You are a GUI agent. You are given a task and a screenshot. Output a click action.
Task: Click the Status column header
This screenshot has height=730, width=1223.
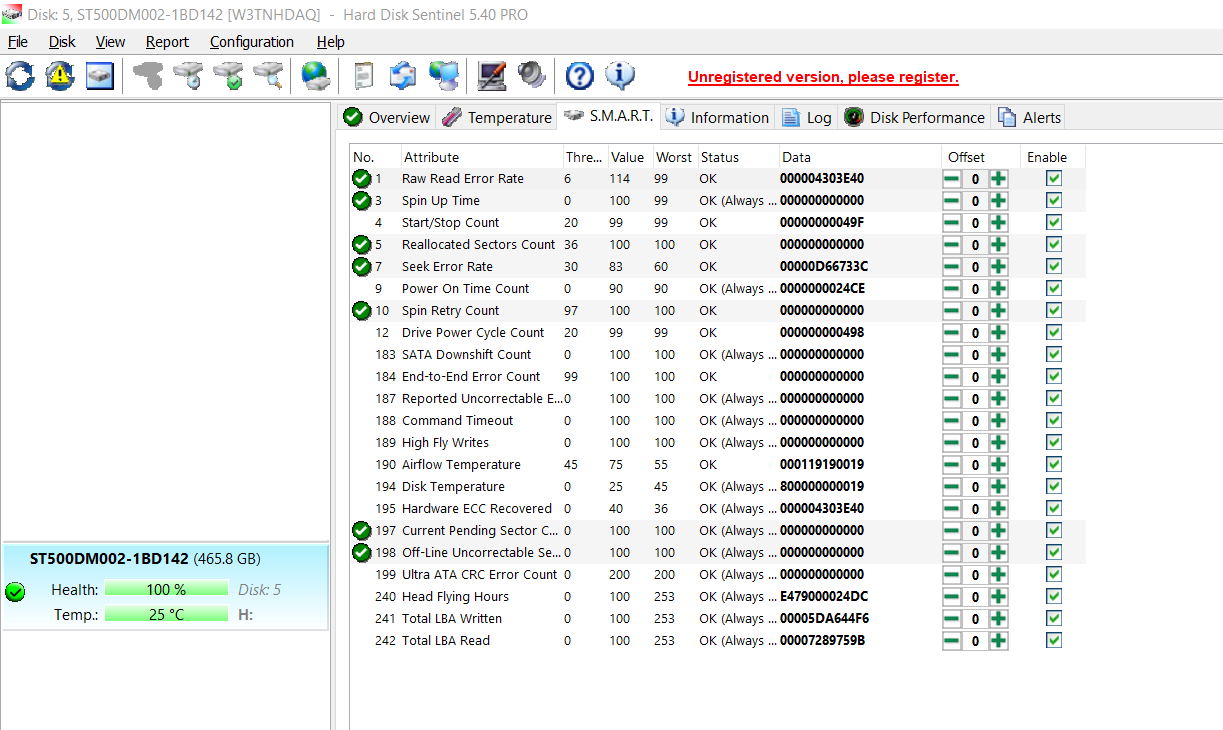[737, 157]
